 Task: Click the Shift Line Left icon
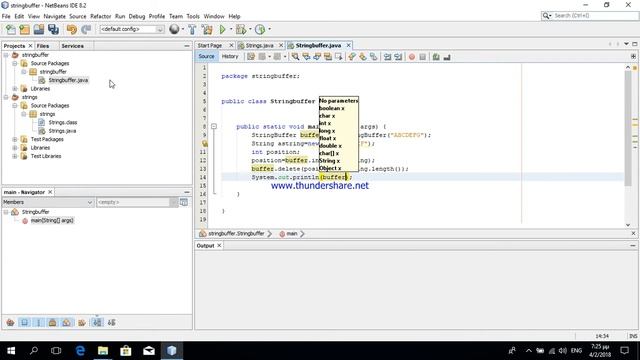(387, 57)
